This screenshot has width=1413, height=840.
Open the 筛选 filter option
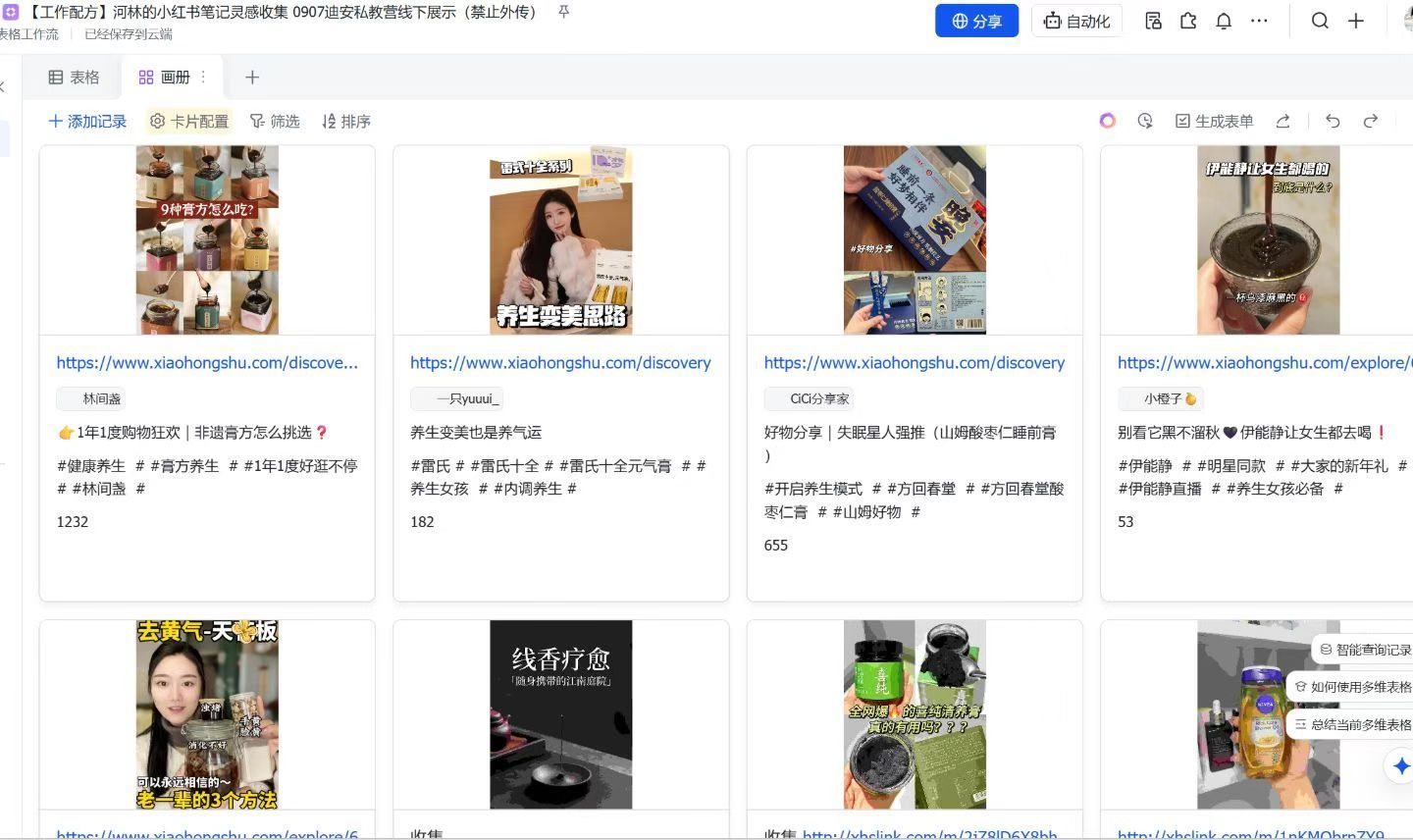coord(275,121)
